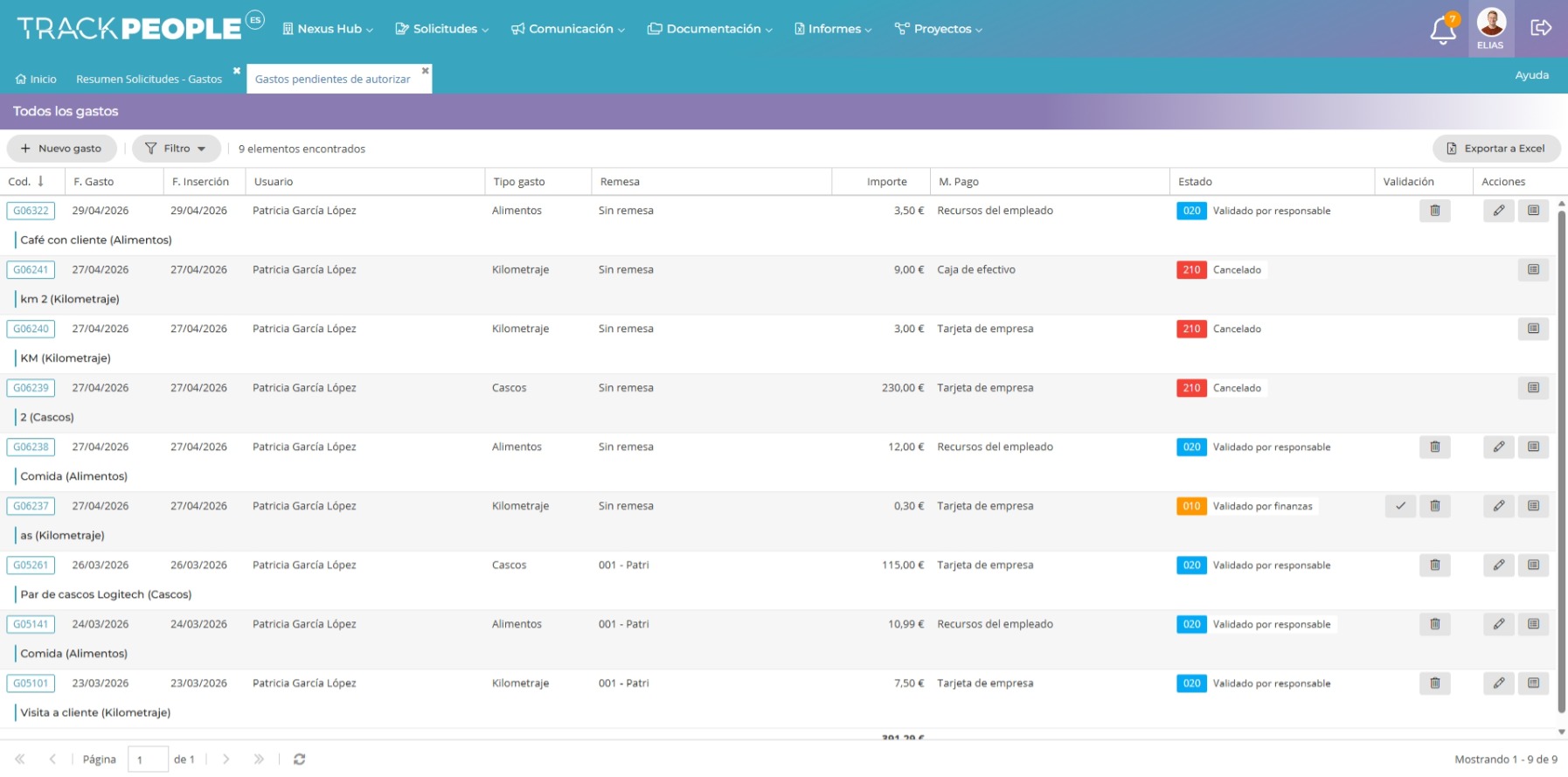Edit expense G06322 with pencil icon
Screen dimensions: 1568x777
tap(1498, 211)
